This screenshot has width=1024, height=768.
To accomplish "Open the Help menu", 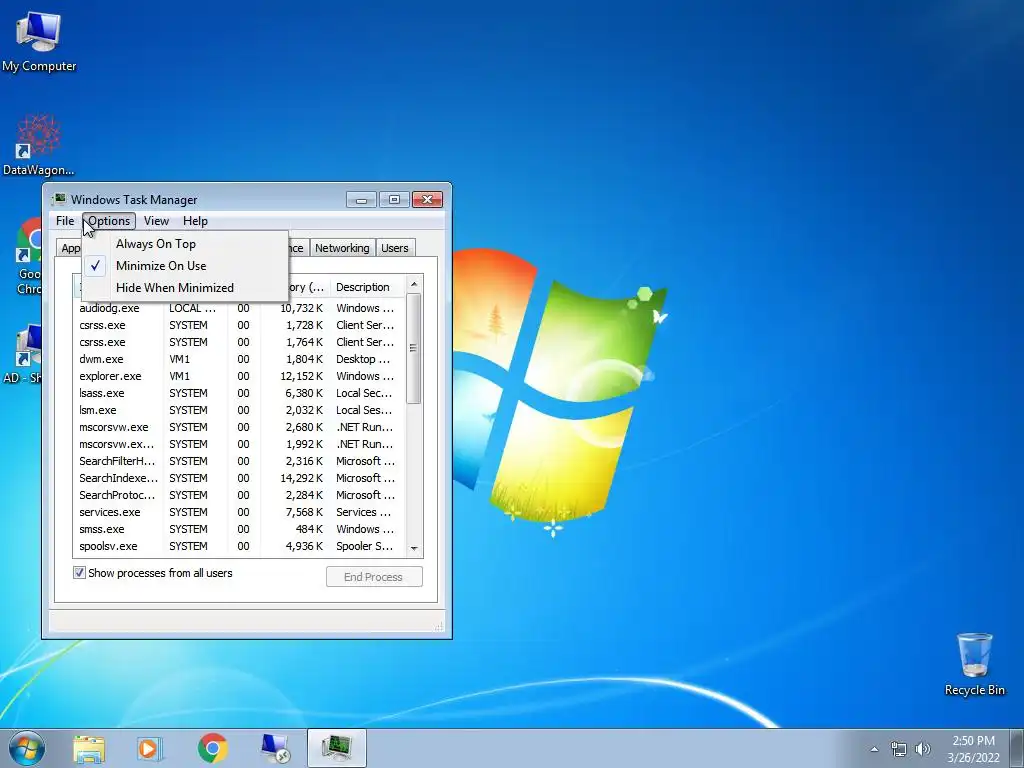I will tap(195, 221).
